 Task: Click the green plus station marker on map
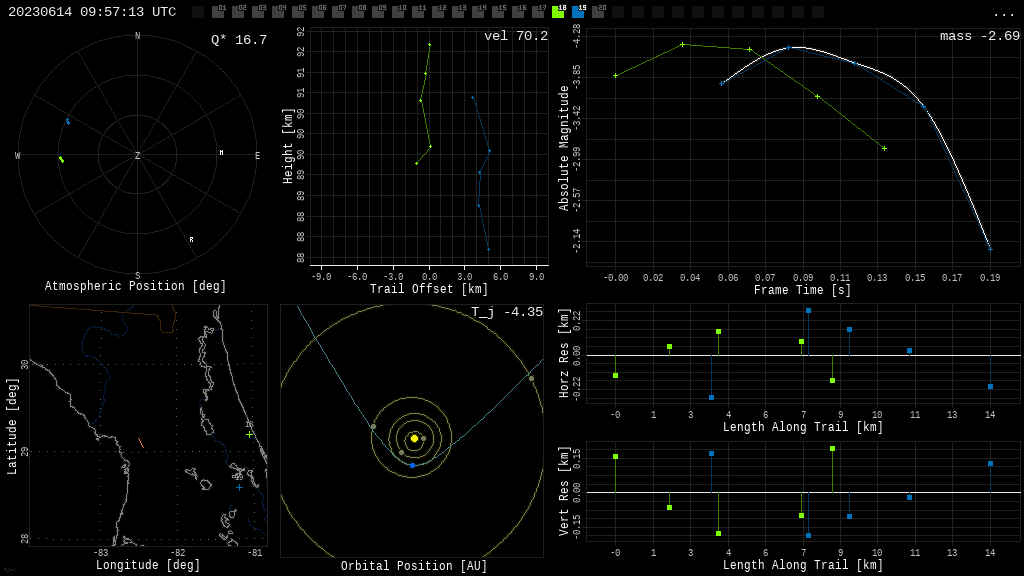[249, 434]
